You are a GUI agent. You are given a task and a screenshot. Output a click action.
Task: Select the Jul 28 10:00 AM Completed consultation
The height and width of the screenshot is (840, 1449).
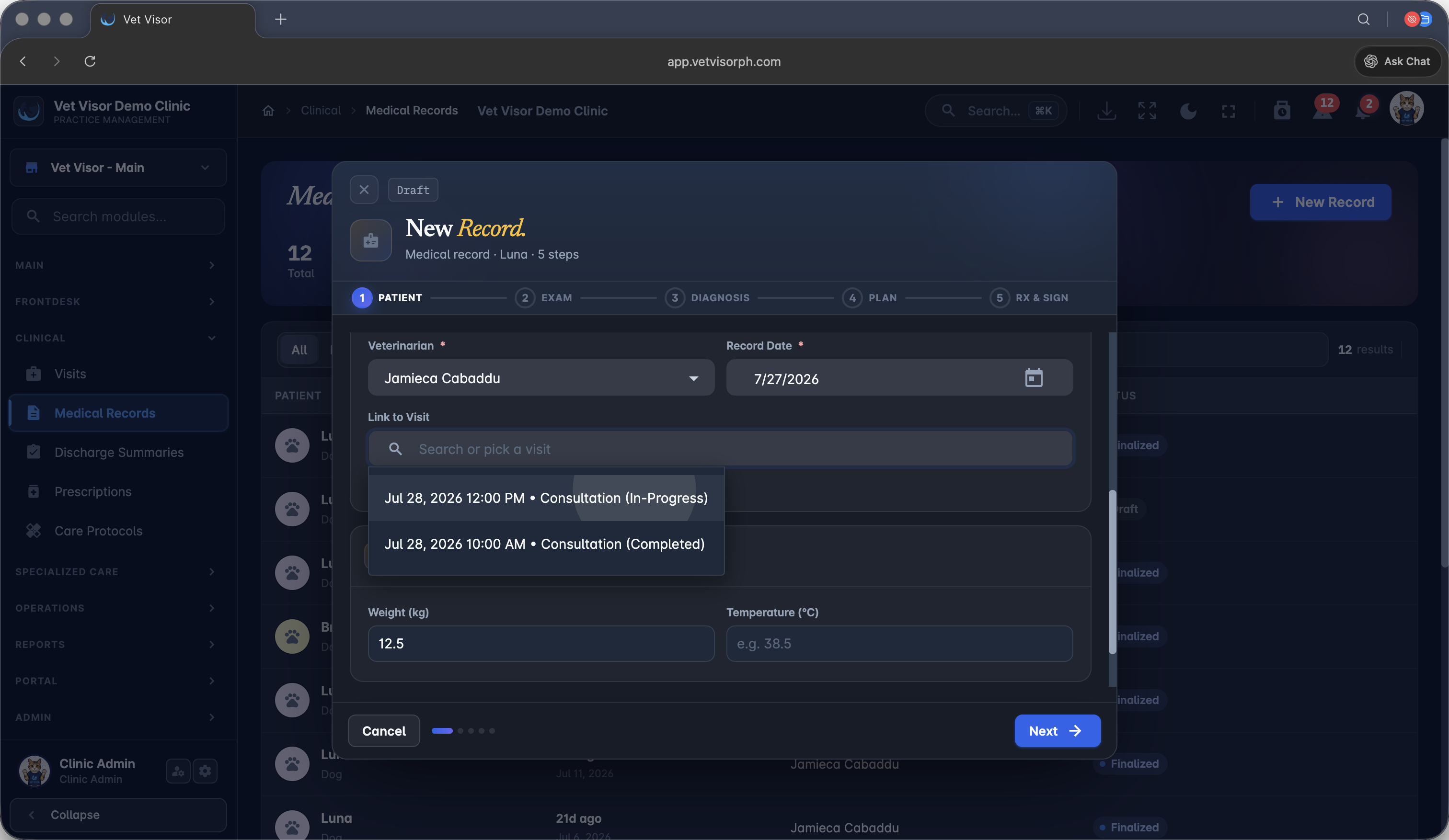[x=546, y=544]
